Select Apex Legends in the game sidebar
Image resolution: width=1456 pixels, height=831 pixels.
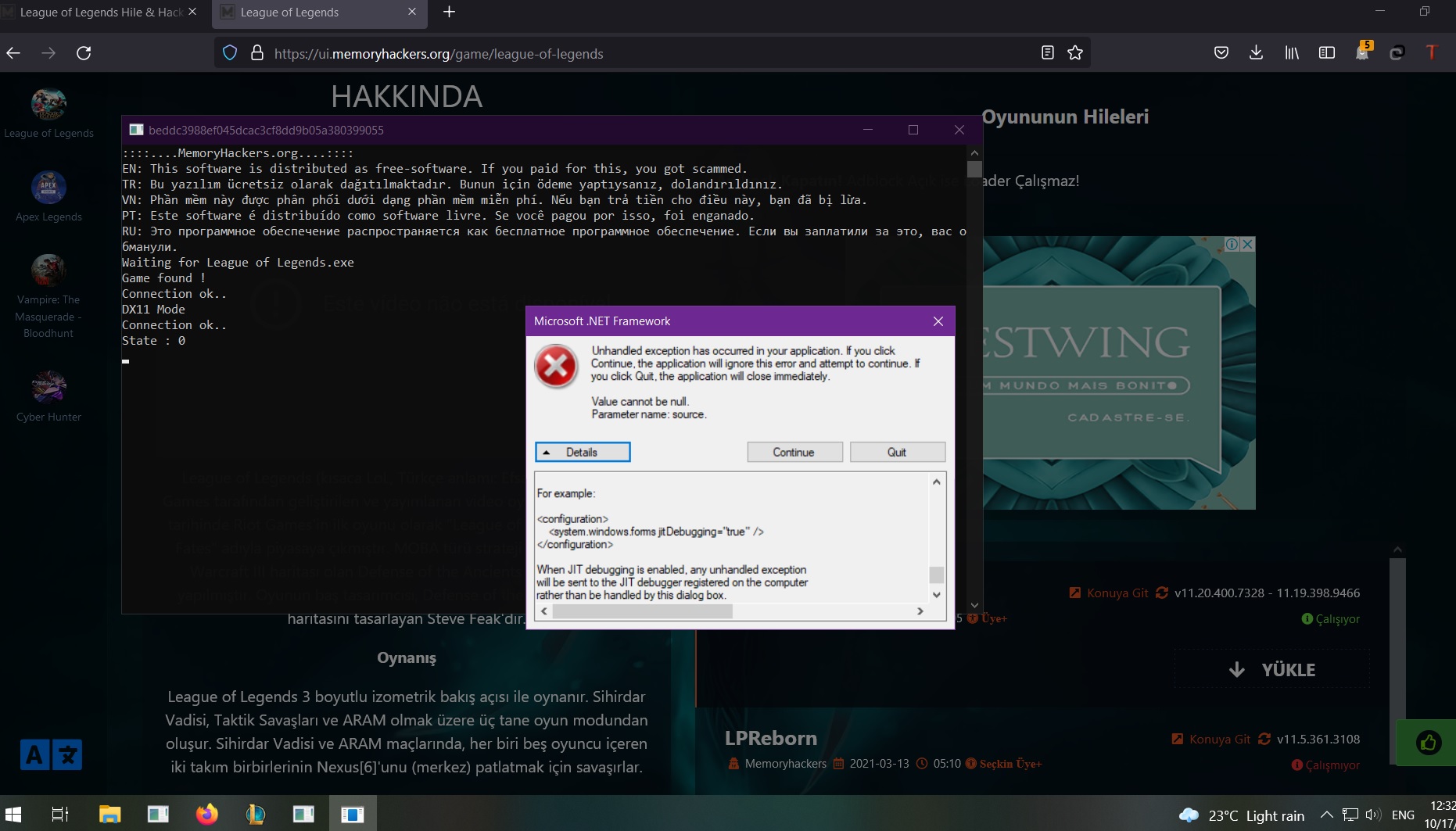pyautogui.click(x=48, y=197)
